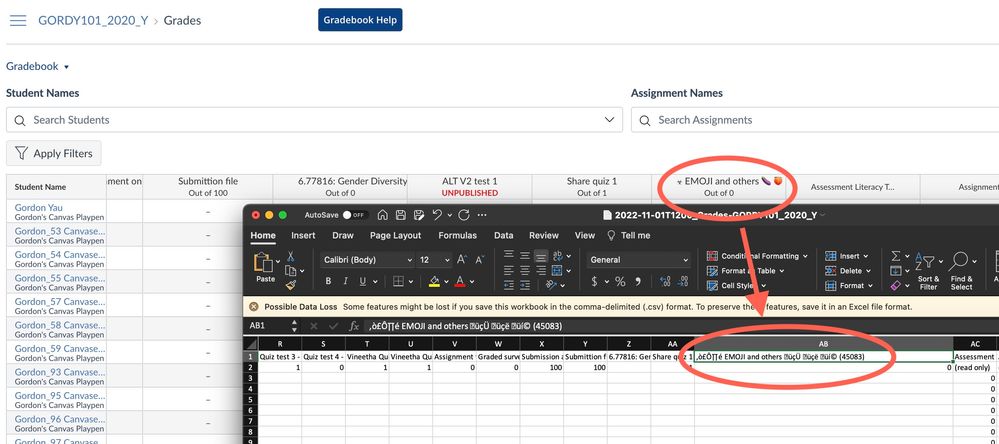Toggle Italic formatting in Excel

click(343, 281)
